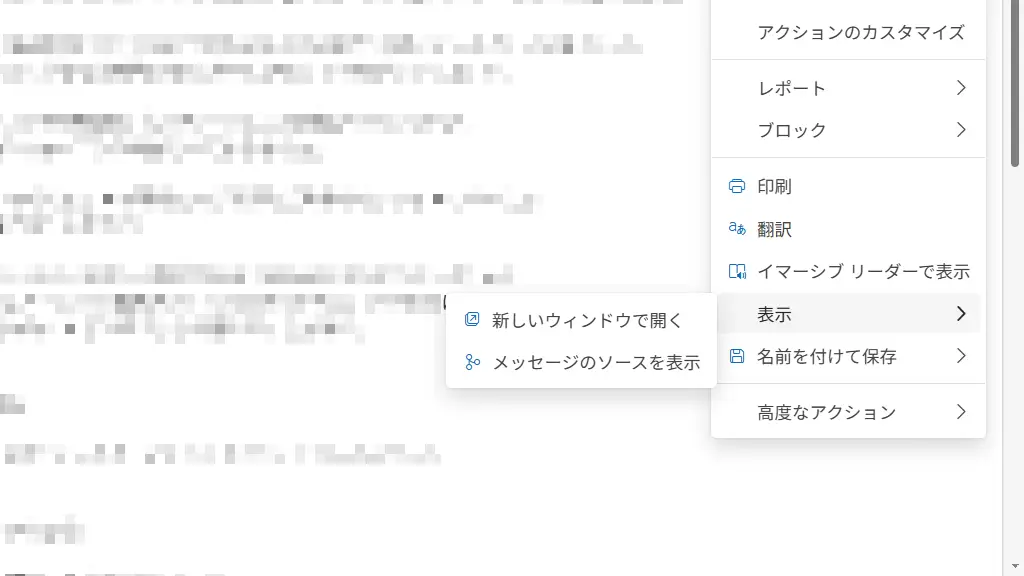1024x576 pixels.
Task: Click the message source branch icon
Action: [x=472, y=362]
